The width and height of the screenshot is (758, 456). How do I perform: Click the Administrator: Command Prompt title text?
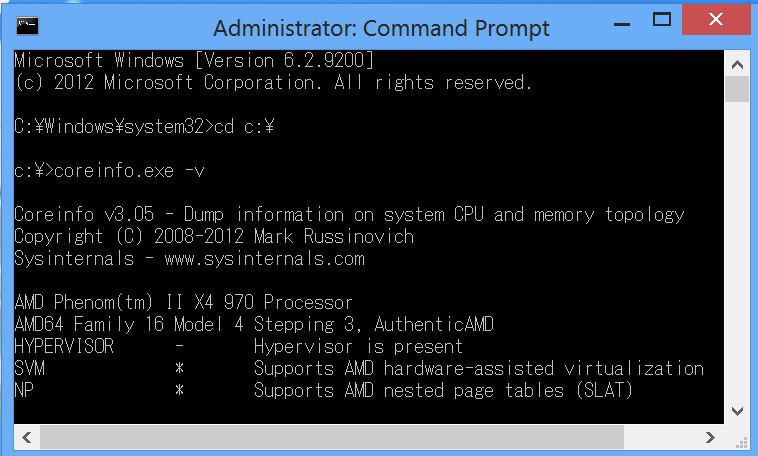pos(381,29)
